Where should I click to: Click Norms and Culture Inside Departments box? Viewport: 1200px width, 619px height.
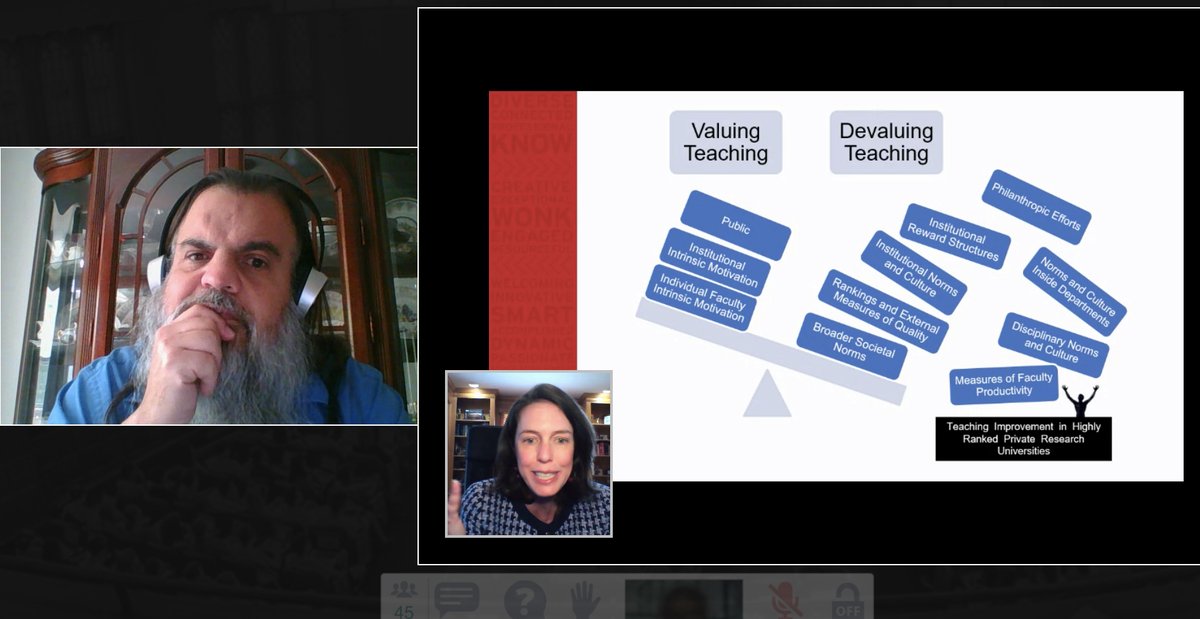click(x=1075, y=292)
